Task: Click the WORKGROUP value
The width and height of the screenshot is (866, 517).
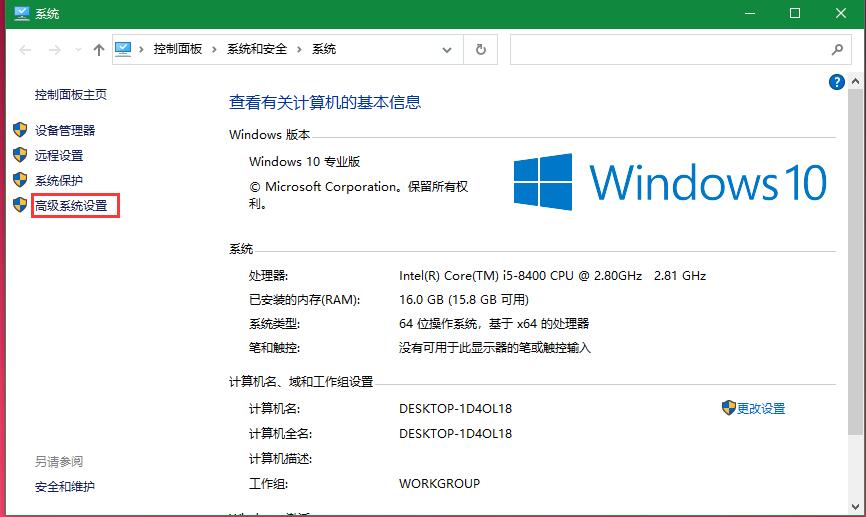Action: click(439, 483)
